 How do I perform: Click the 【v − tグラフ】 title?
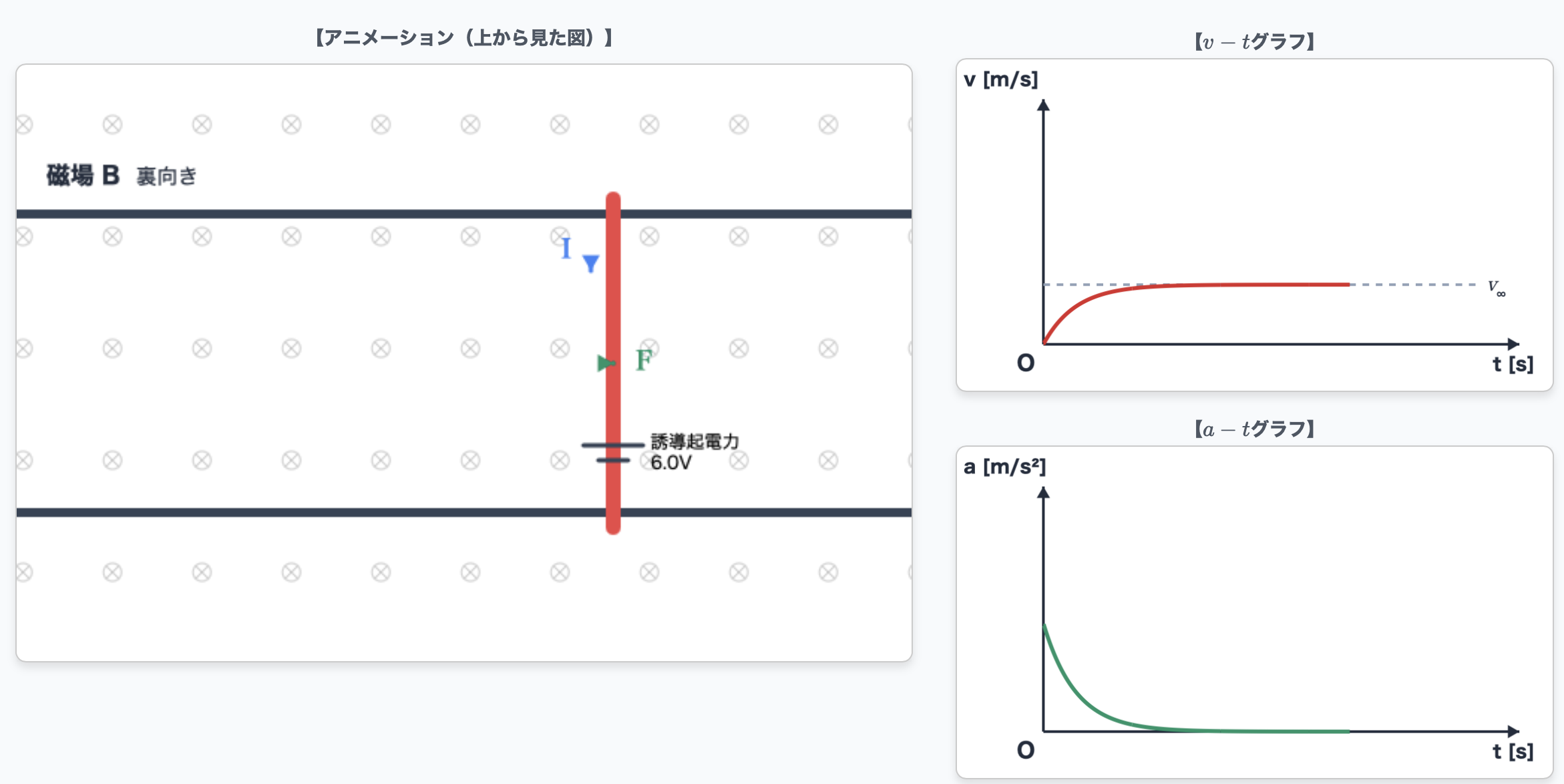pos(1254,41)
